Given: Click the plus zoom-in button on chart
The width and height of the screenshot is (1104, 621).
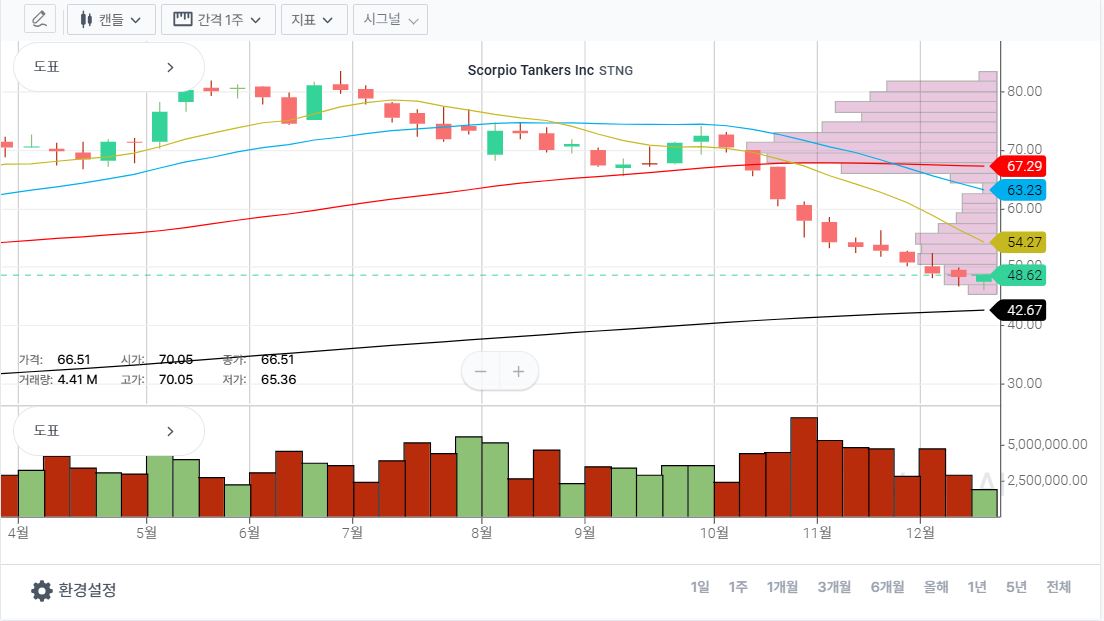Looking at the screenshot, I should click(x=518, y=372).
